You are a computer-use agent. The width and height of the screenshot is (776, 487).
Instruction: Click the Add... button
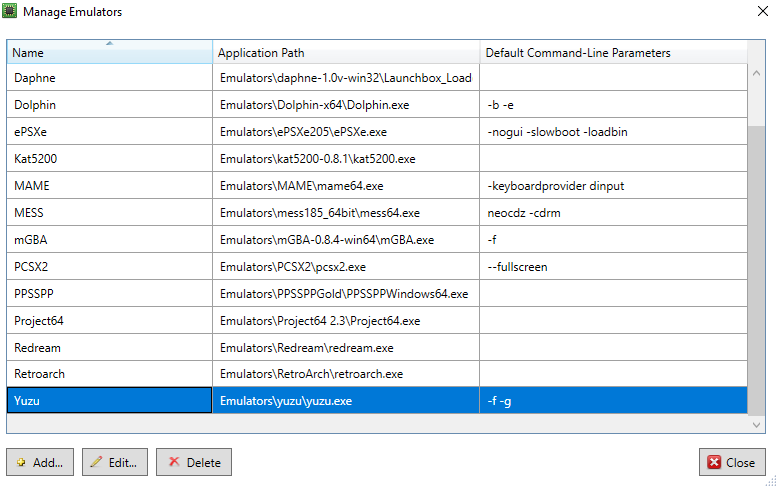click(x=40, y=462)
